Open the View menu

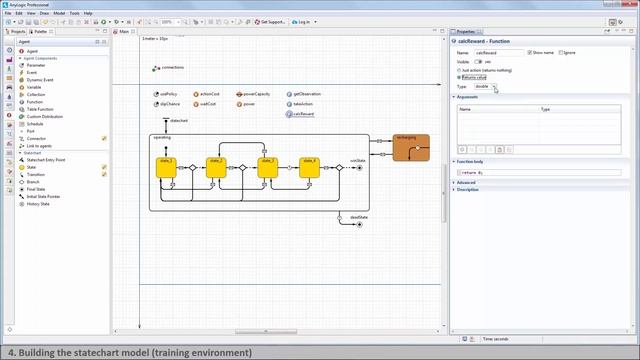(x=31, y=13)
